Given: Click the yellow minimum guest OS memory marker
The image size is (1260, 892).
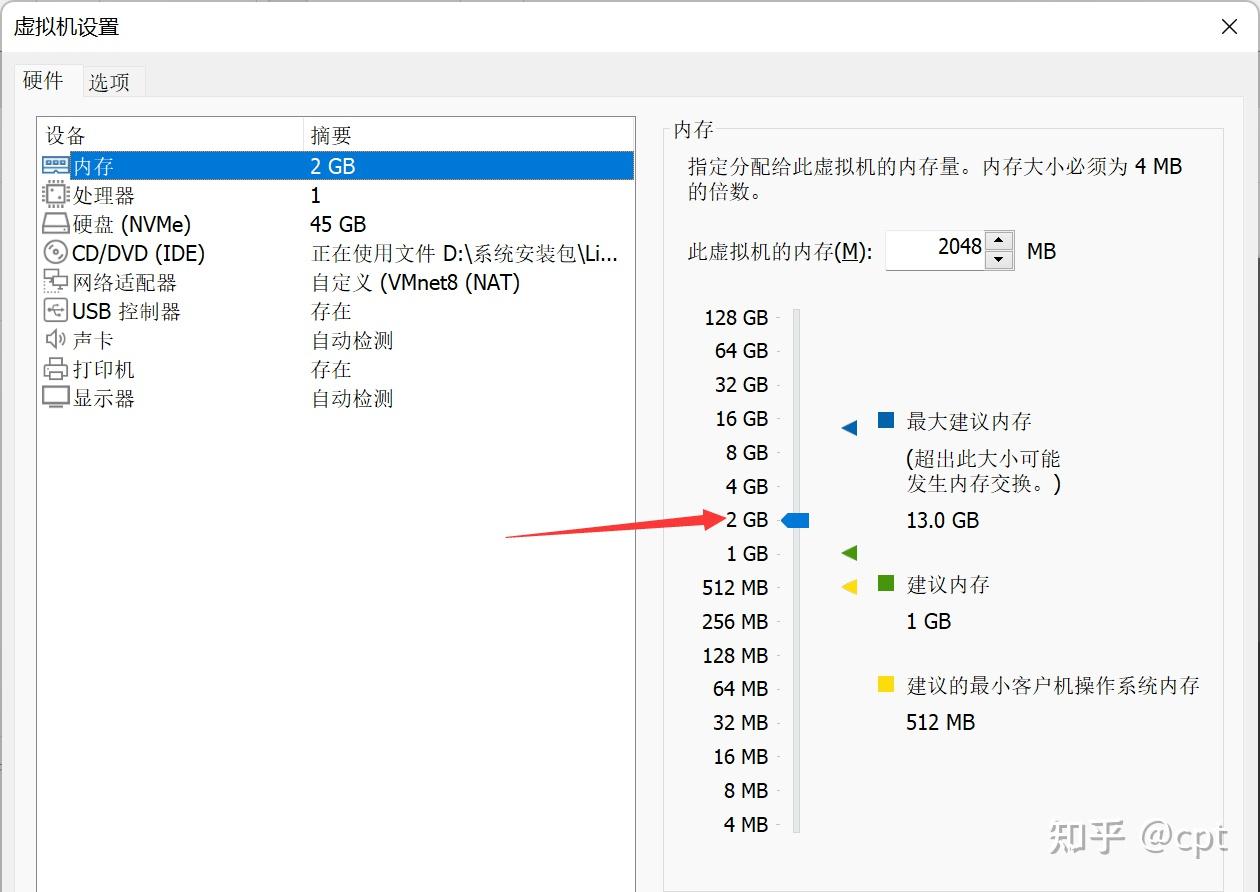Looking at the screenshot, I should (848, 587).
